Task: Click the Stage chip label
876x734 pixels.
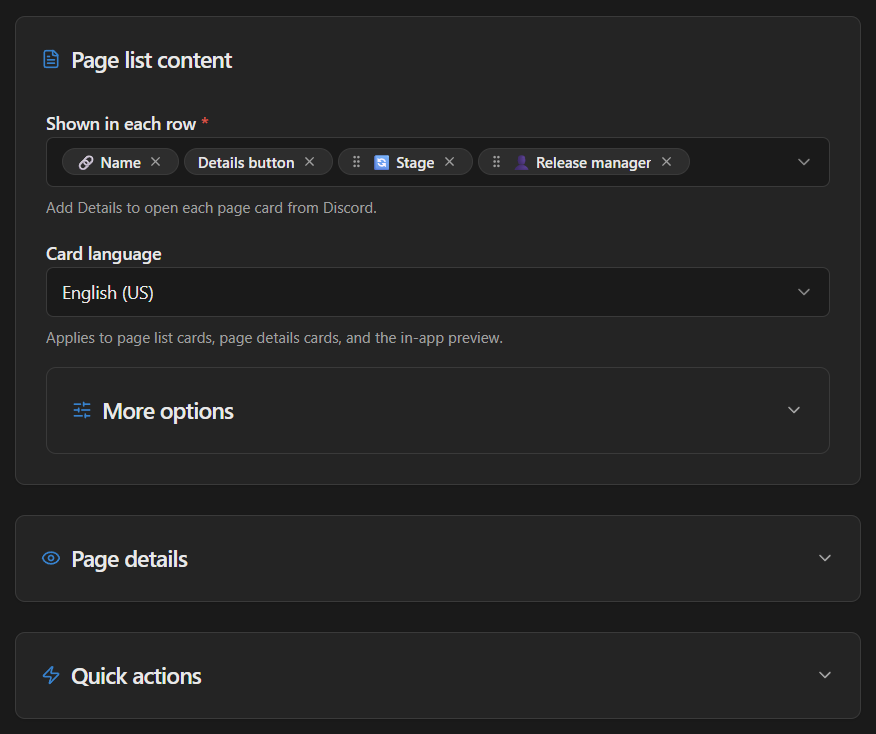Action: (415, 163)
